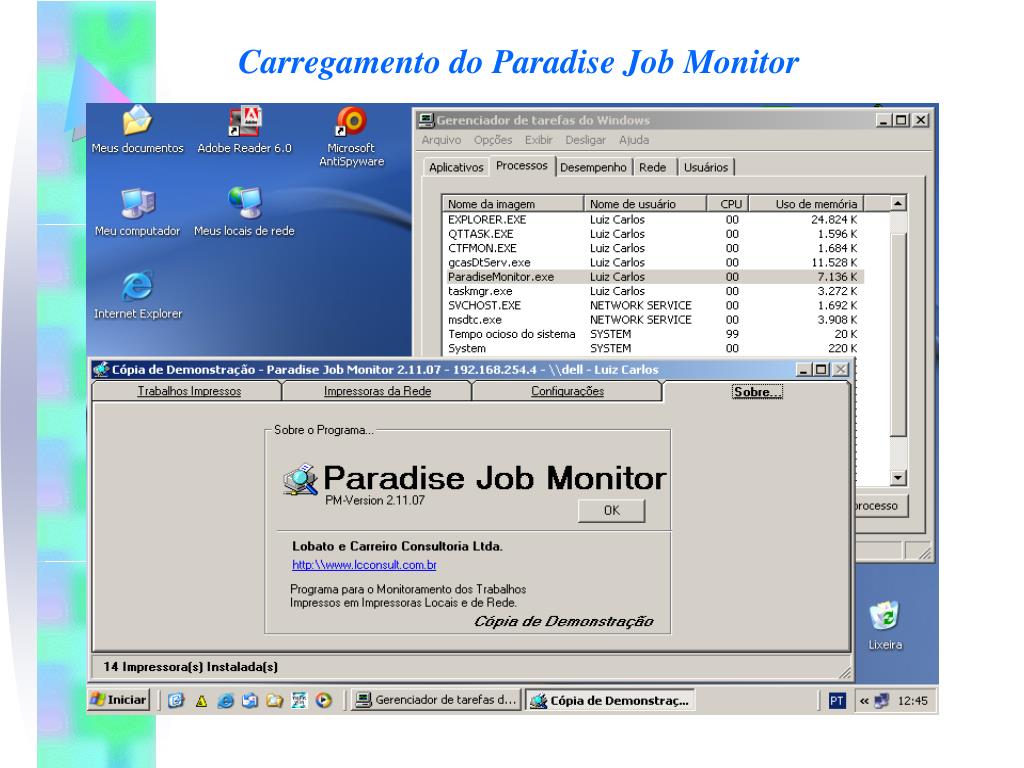This screenshot has width=1024, height=768.
Task: Select the msdtc.exe process row
Action: pos(653,320)
